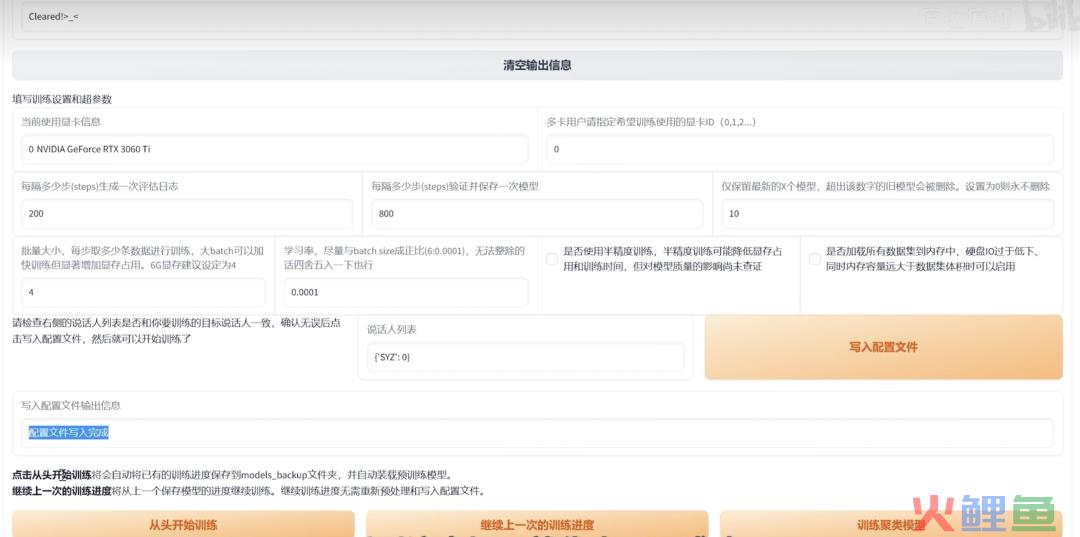Click the 清空输出信息 button
This screenshot has width=1080, height=537.
pyautogui.click(x=537, y=65)
